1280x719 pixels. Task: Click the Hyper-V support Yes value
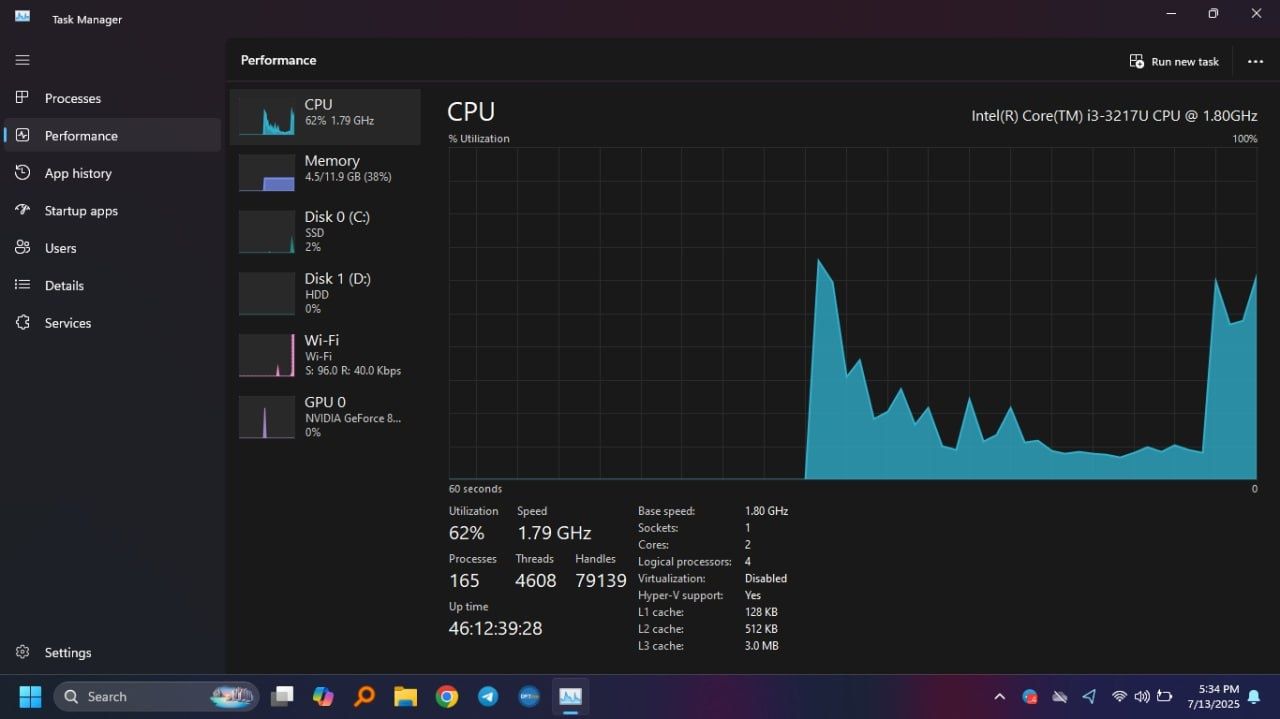tap(753, 595)
